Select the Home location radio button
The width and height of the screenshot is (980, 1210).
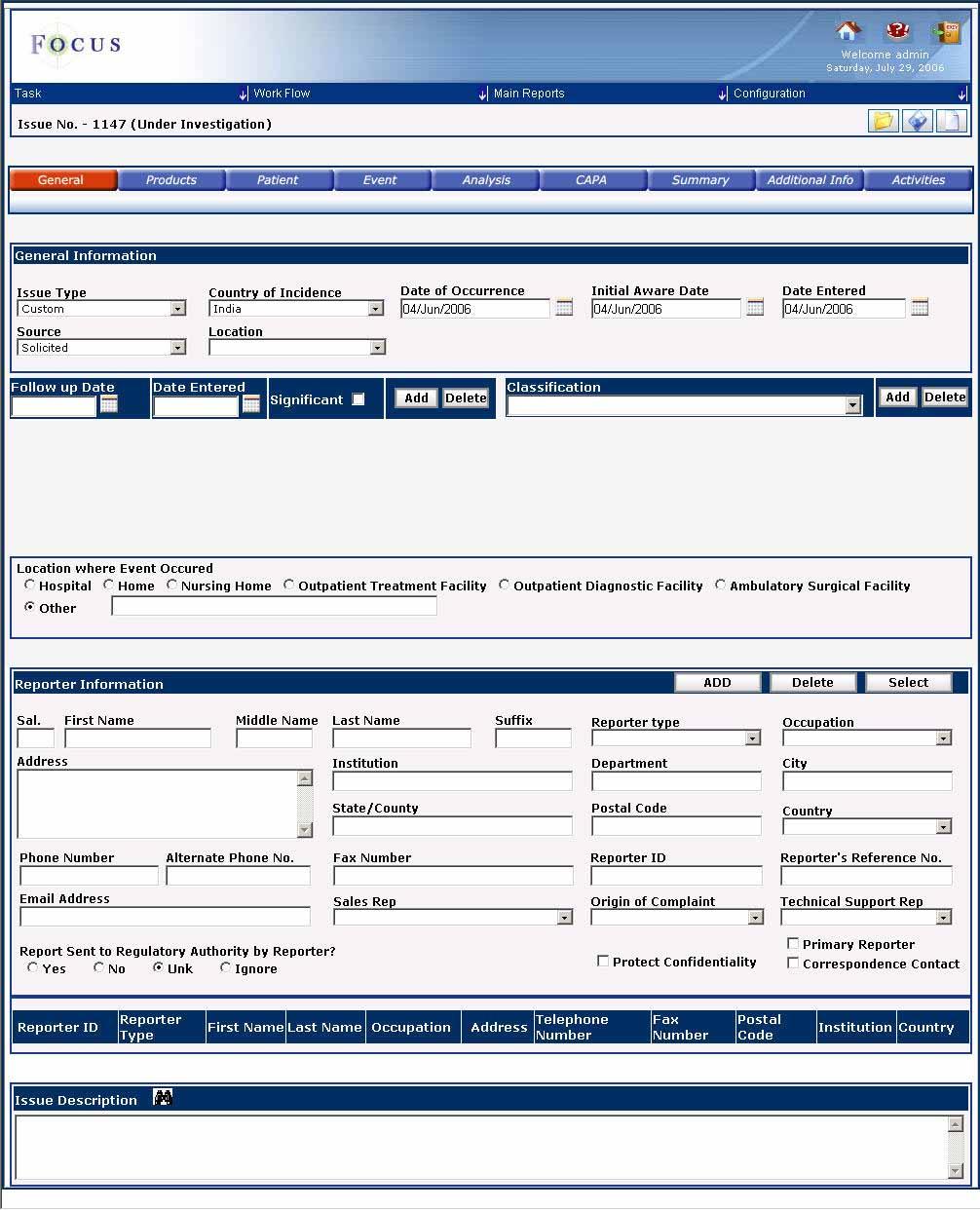click(109, 585)
